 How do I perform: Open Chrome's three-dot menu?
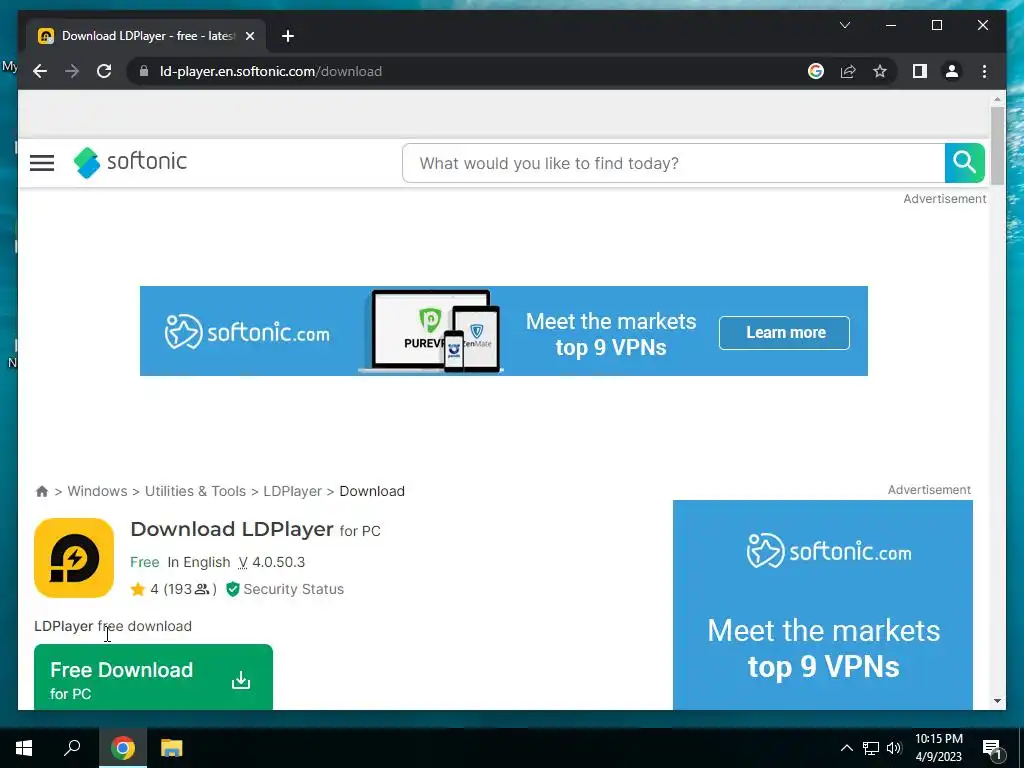984,71
